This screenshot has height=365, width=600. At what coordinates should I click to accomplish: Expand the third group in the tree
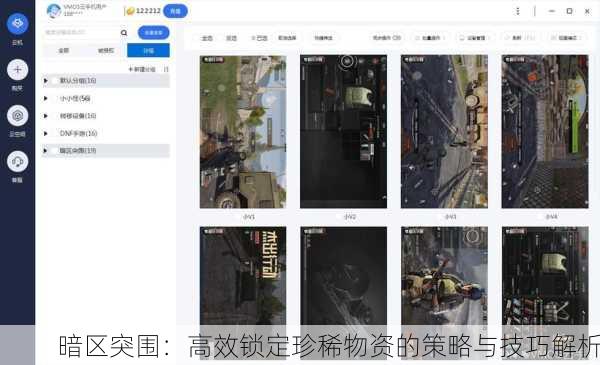click(46, 116)
